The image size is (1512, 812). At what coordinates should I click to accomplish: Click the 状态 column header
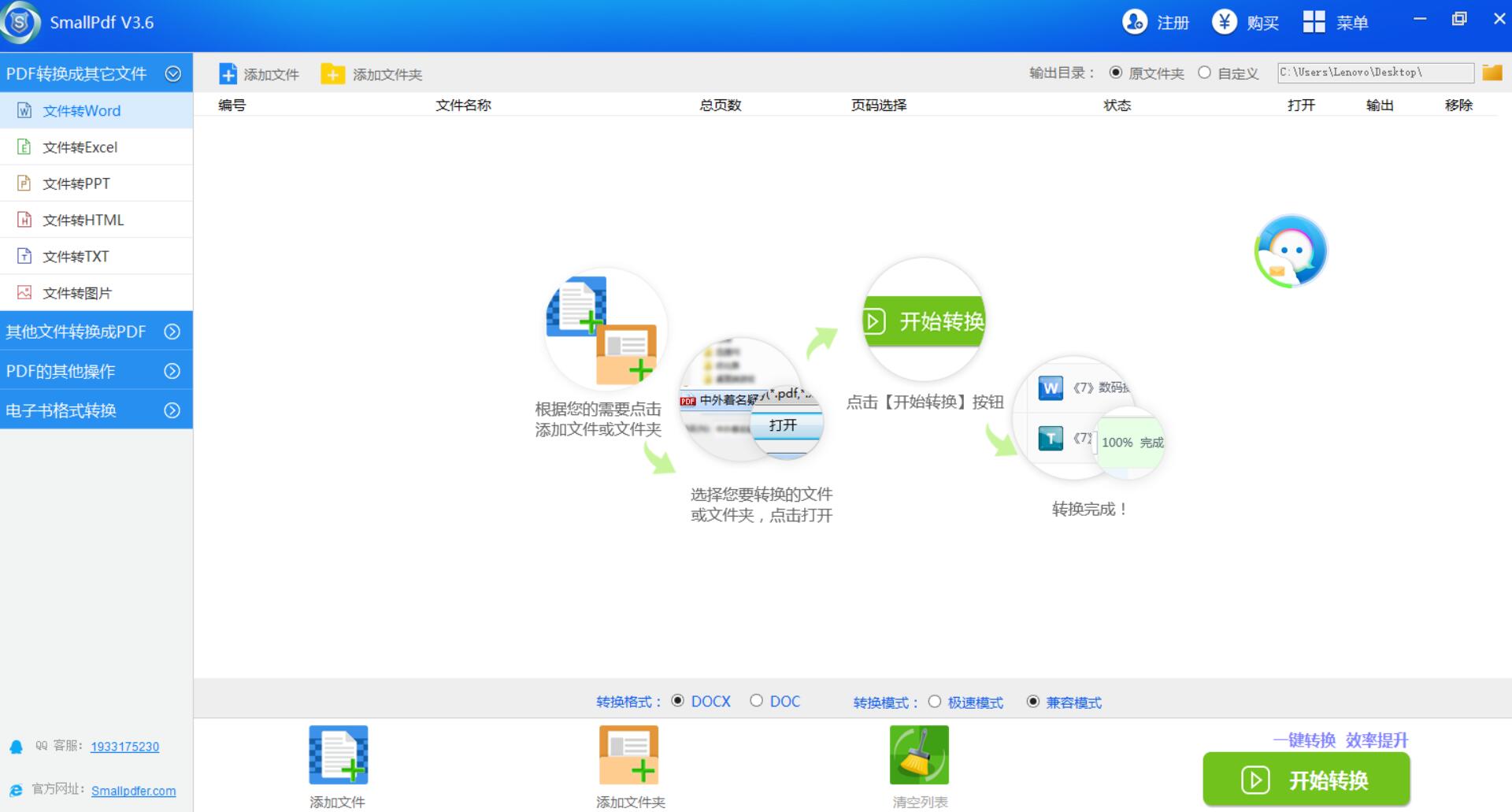1117,105
